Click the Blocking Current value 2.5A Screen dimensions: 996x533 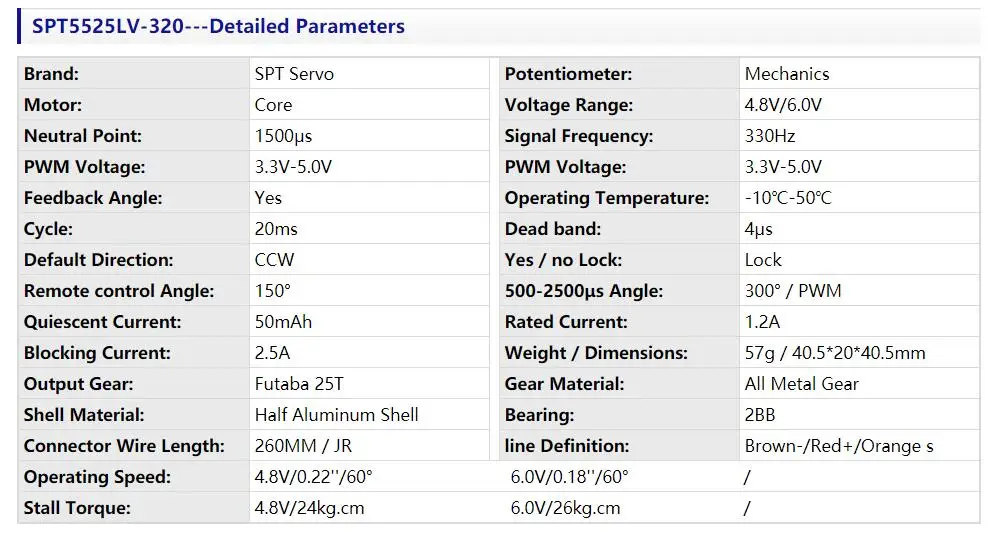point(274,353)
